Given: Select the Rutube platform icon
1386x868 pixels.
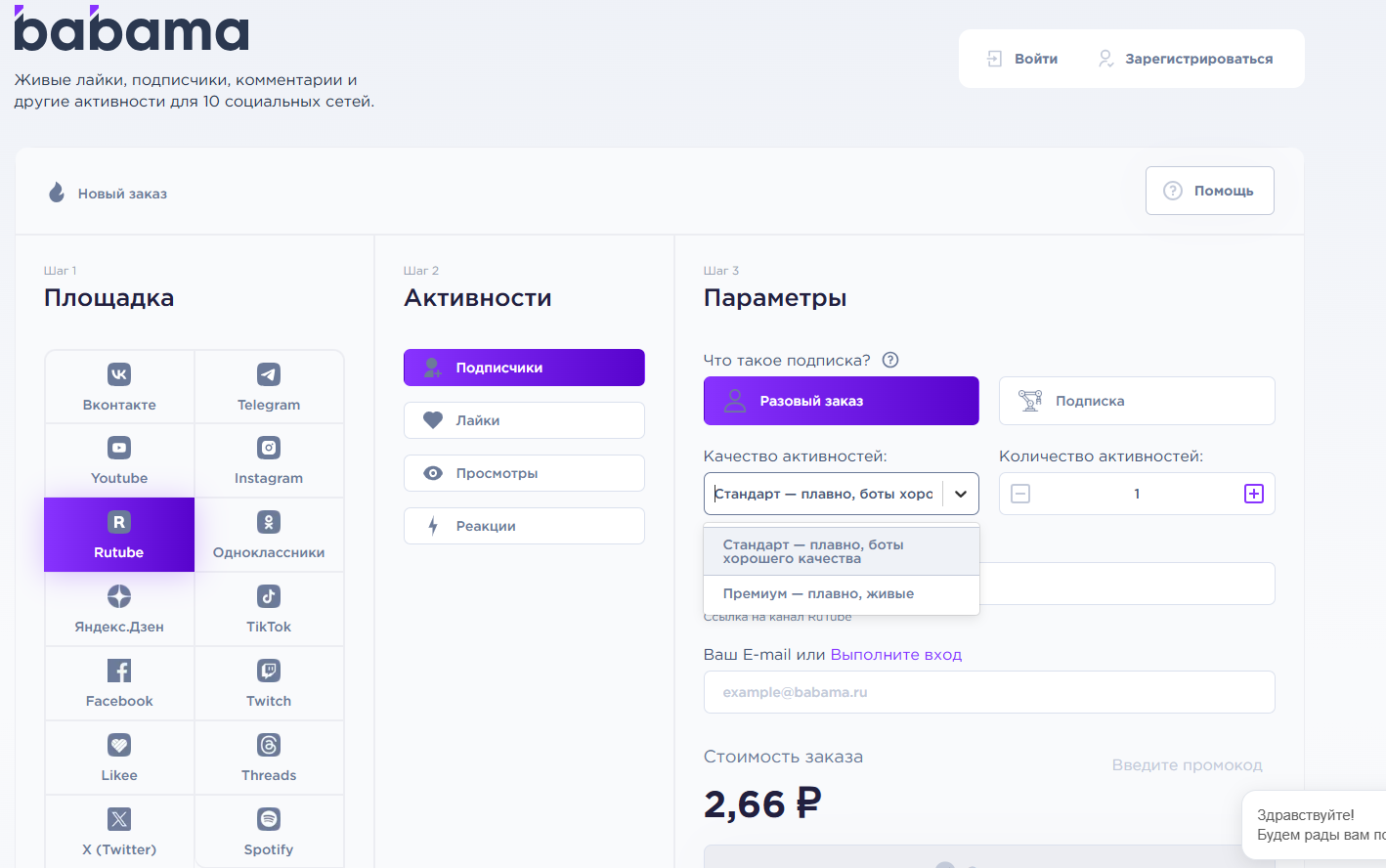Looking at the screenshot, I should point(119,522).
